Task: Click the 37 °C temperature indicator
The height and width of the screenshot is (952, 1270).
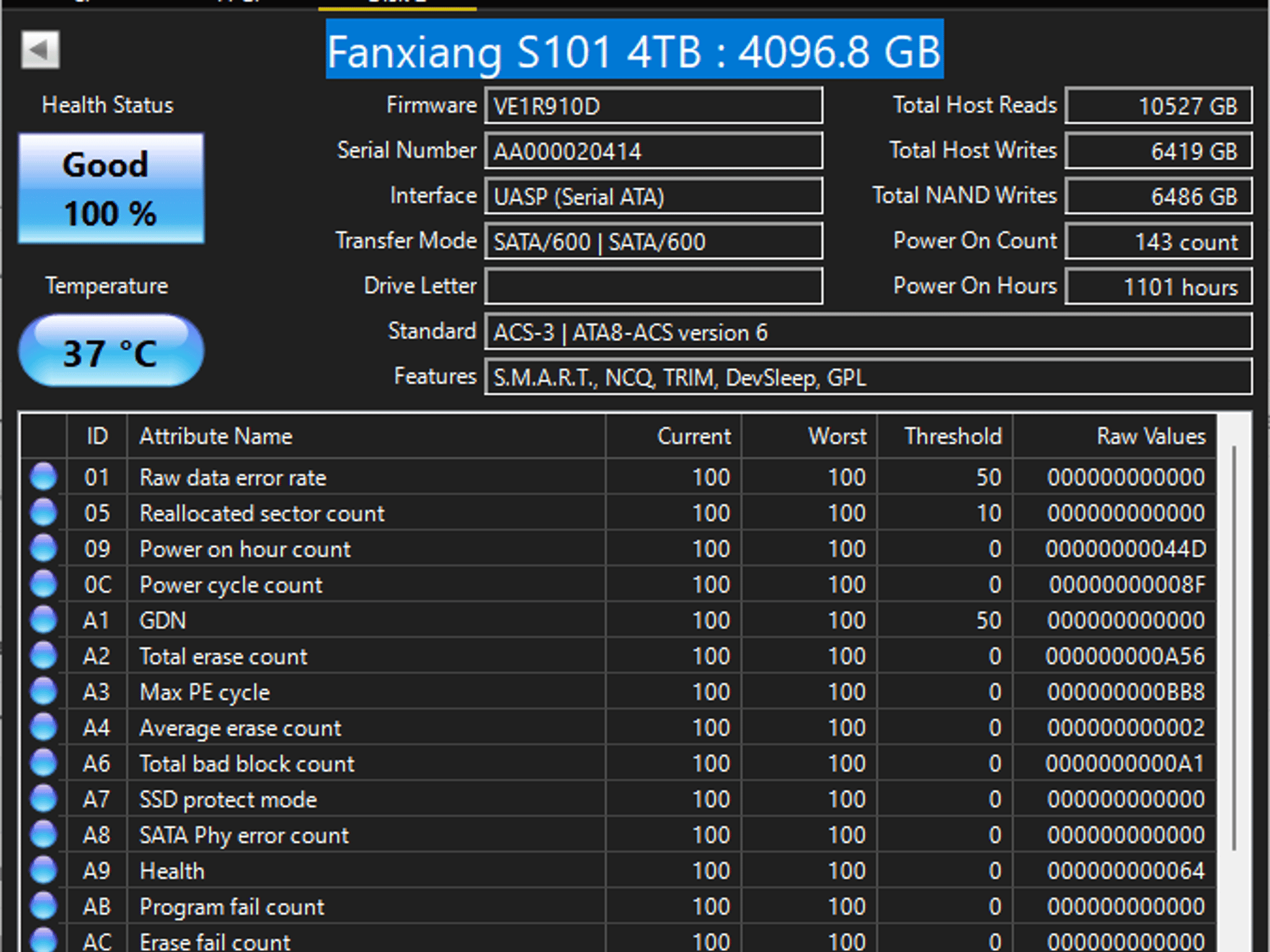Action: click(111, 351)
